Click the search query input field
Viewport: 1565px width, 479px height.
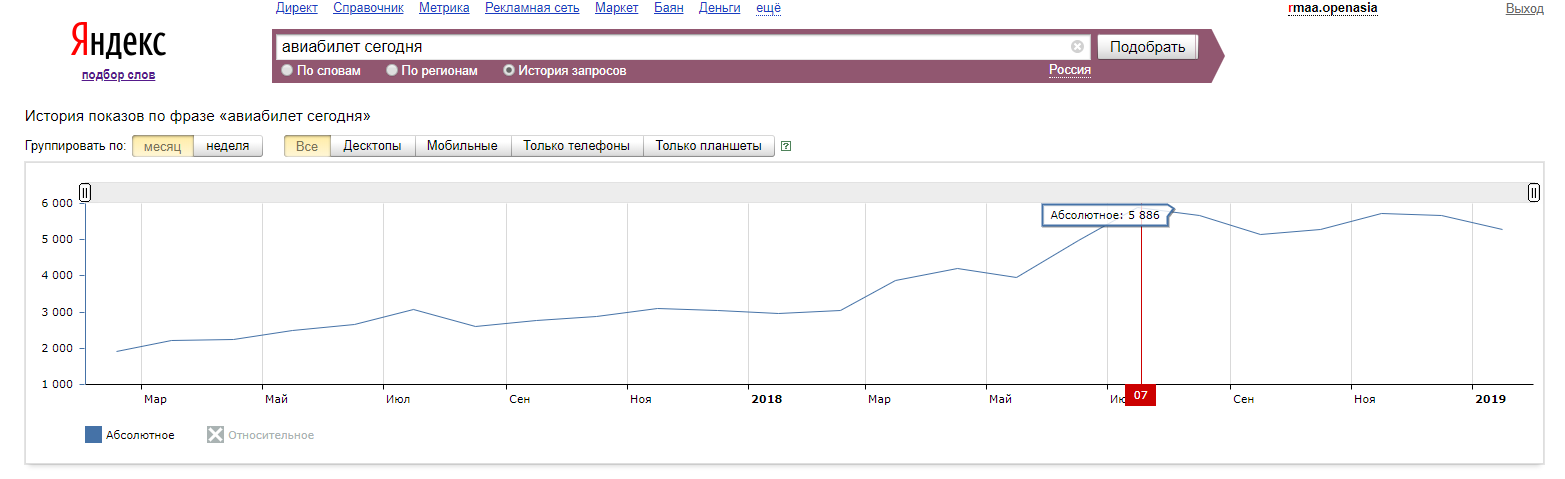tap(670, 47)
